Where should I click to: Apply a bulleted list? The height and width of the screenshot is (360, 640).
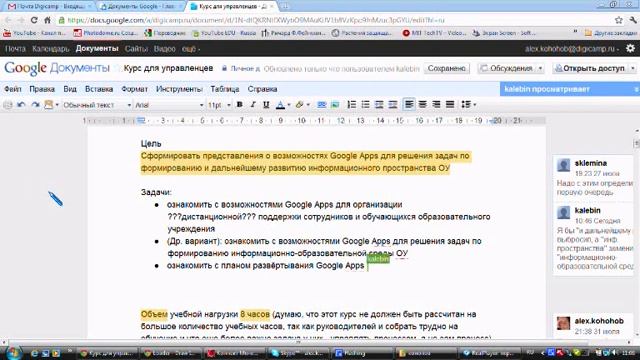tap(365, 105)
